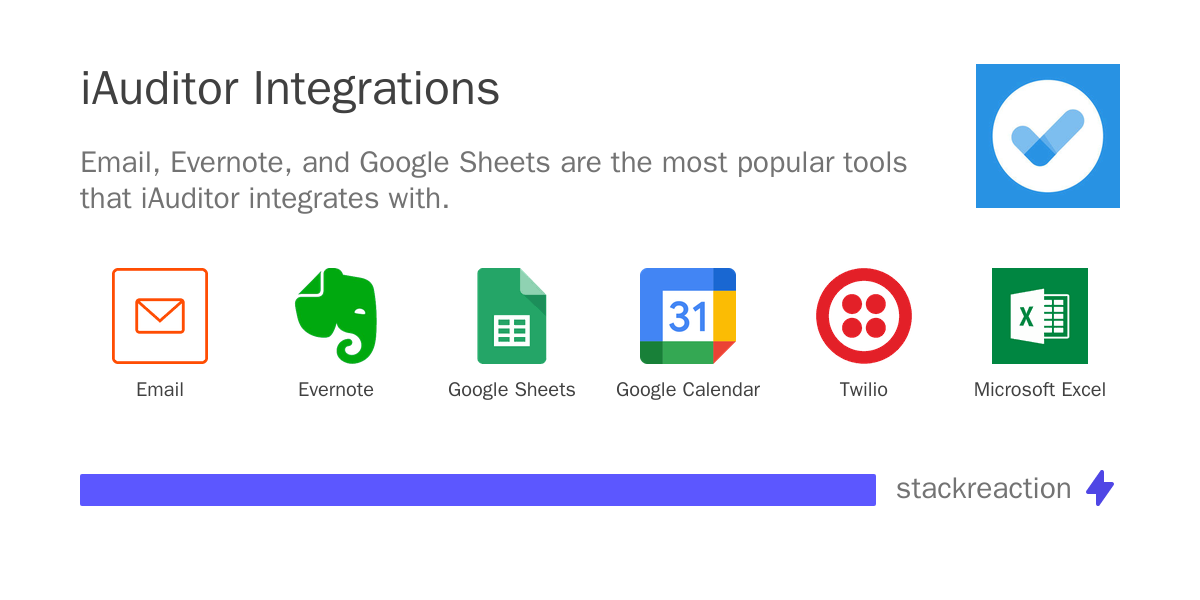
Task: Click the "iAuditor Integrations" heading
Action: (x=290, y=90)
